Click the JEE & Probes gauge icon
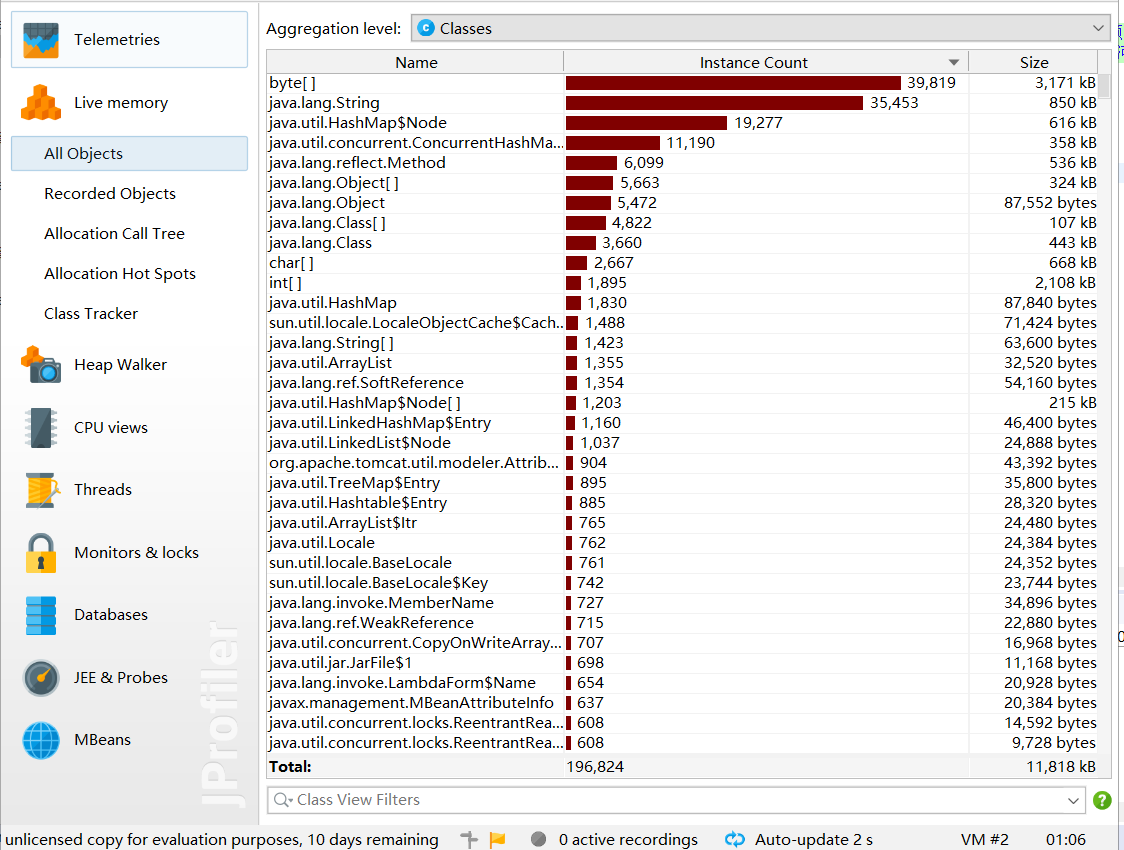 pos(41,678)
